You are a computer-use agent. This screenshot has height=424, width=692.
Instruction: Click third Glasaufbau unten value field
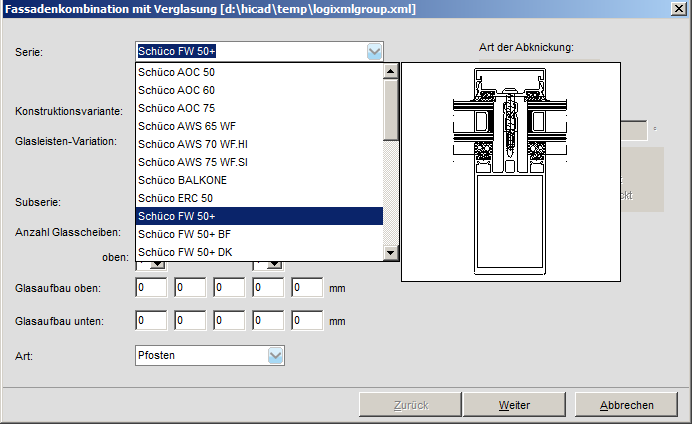coord(229,321)
